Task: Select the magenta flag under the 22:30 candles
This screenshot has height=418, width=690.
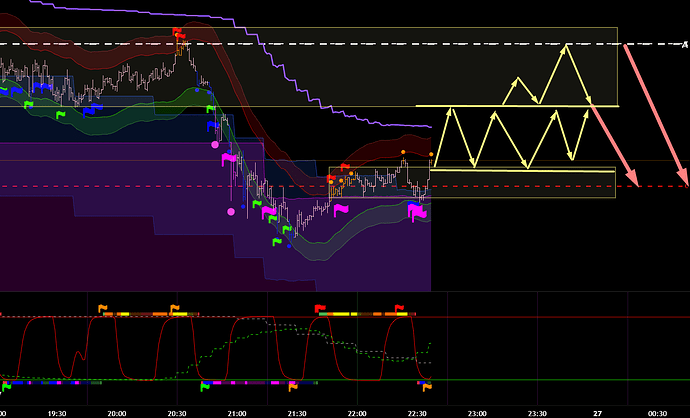Action: (x=415, y=212)
